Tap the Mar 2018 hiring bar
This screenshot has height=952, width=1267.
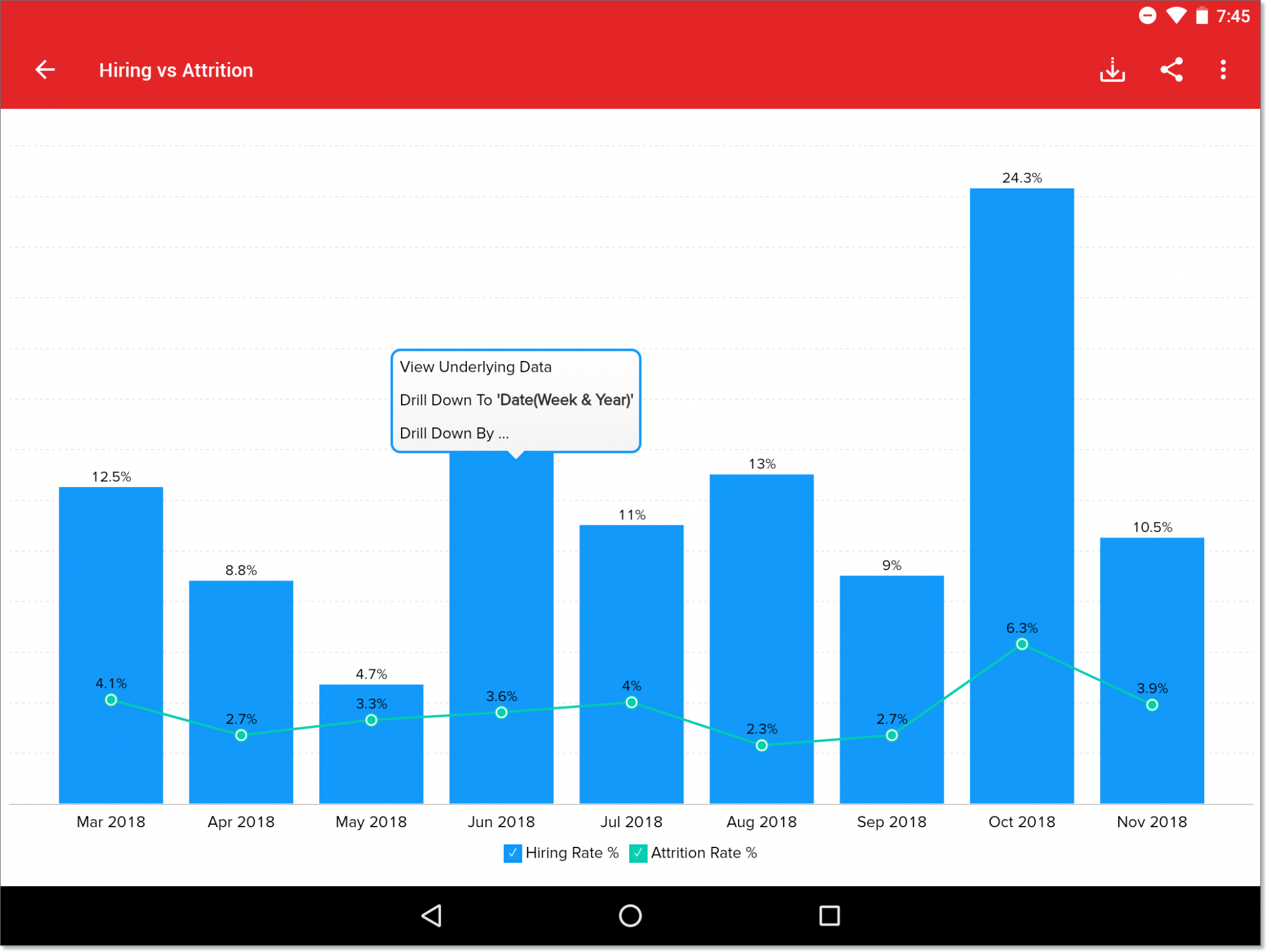tap(111, 645)
